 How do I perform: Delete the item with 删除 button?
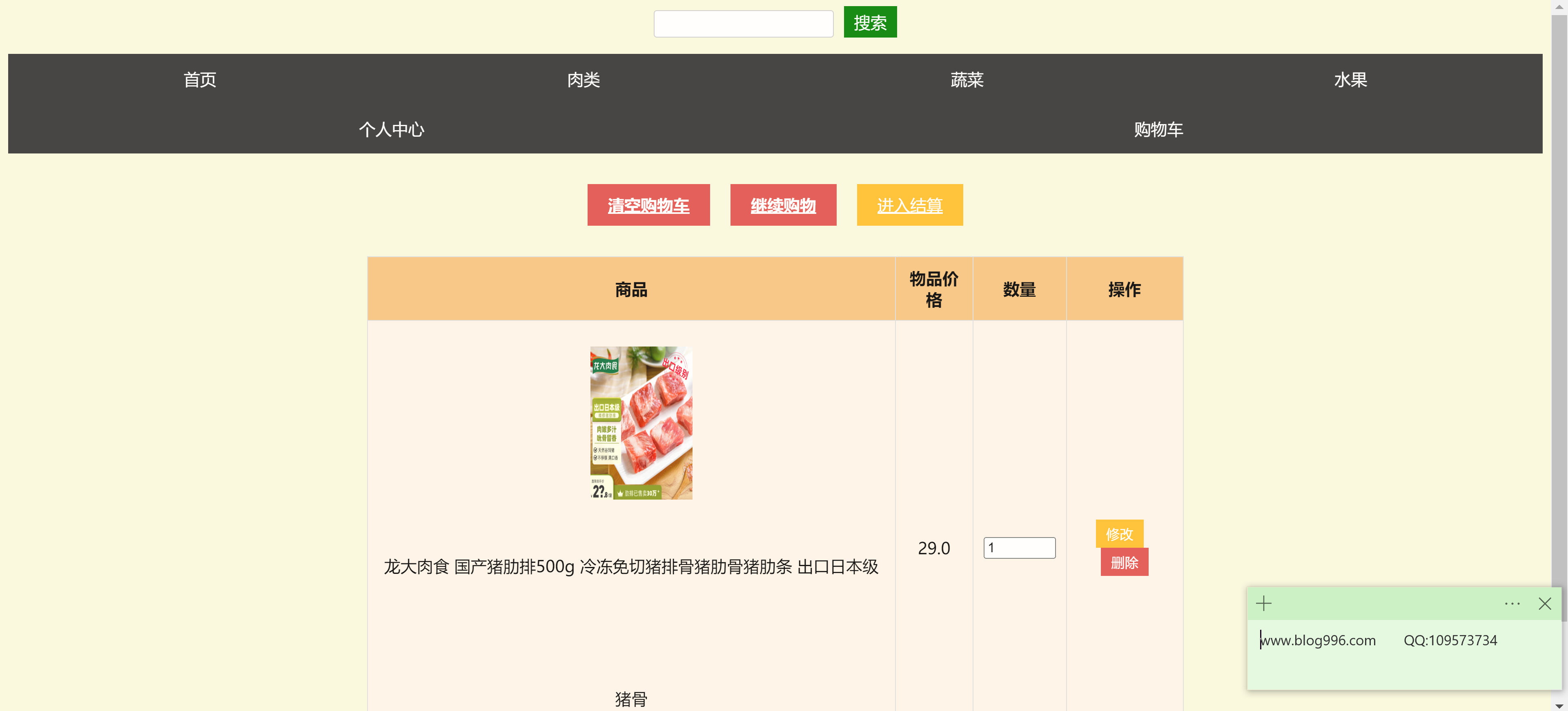(x=1124, y=562)
